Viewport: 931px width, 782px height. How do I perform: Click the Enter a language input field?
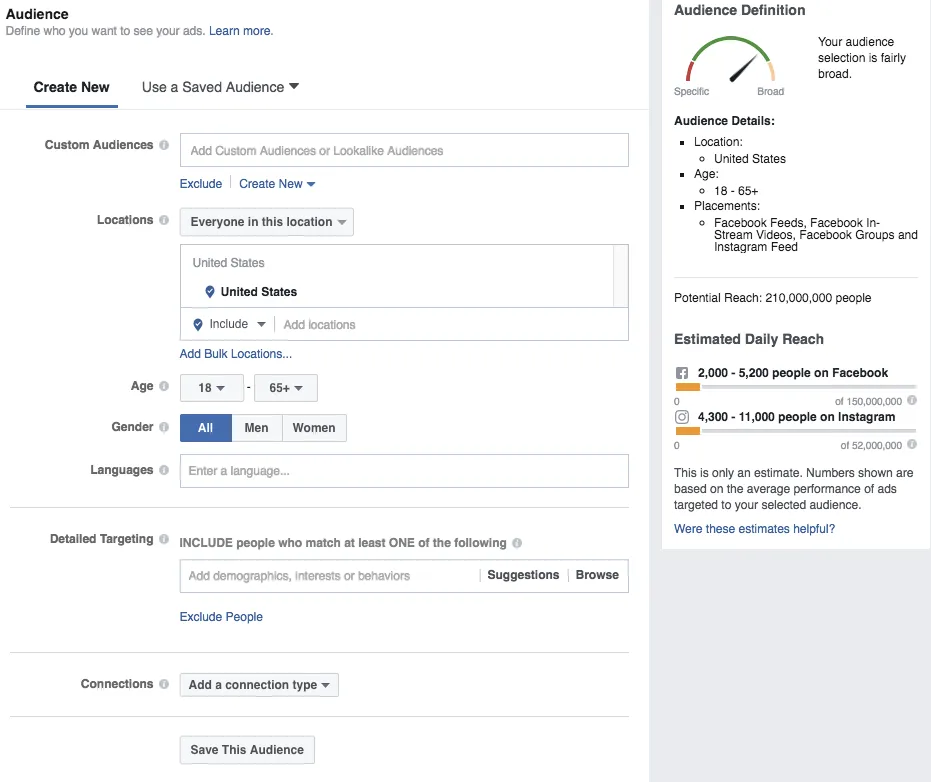[x=404, y=471]
